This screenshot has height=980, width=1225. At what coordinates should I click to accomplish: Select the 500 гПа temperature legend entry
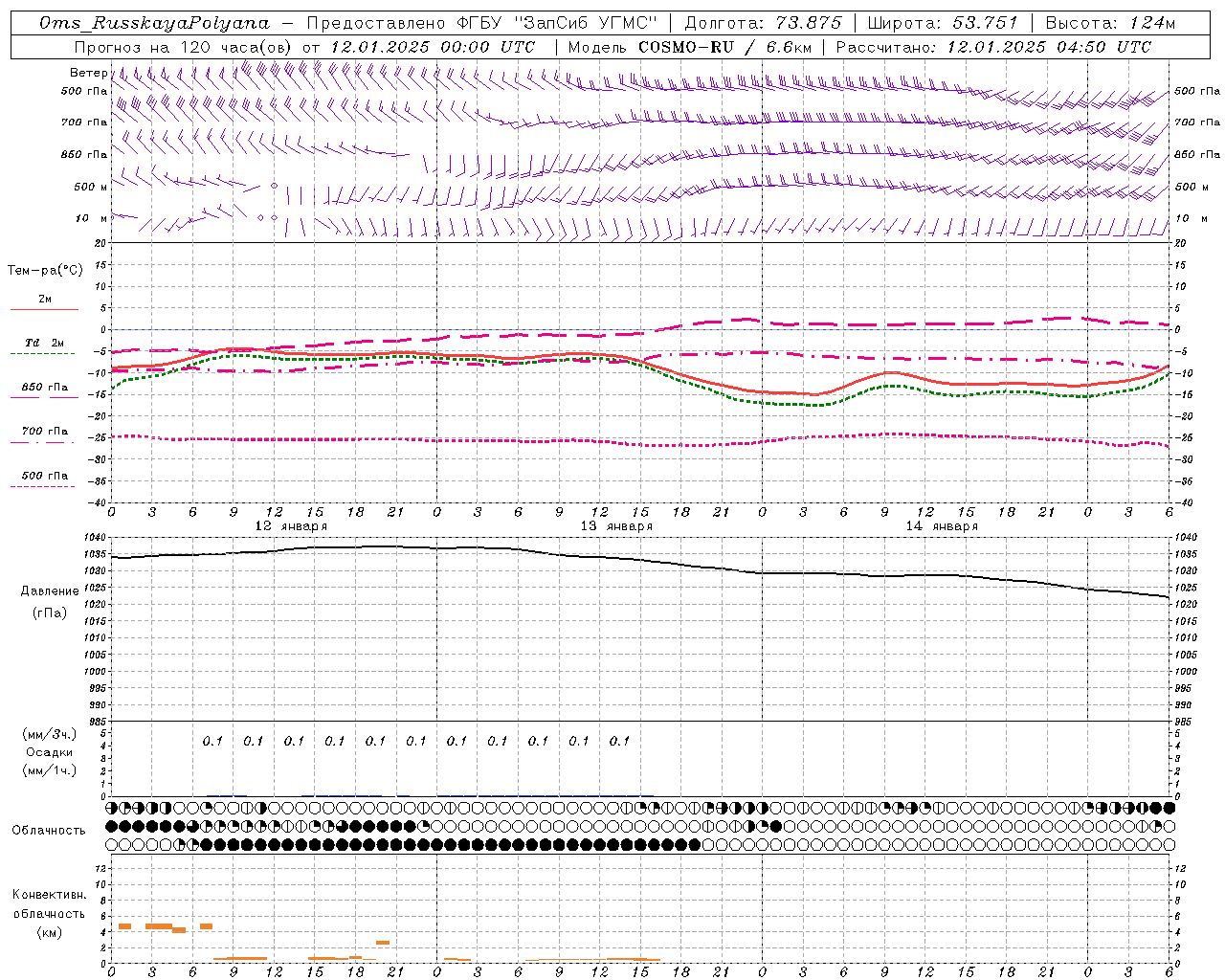tap(45, 476)
